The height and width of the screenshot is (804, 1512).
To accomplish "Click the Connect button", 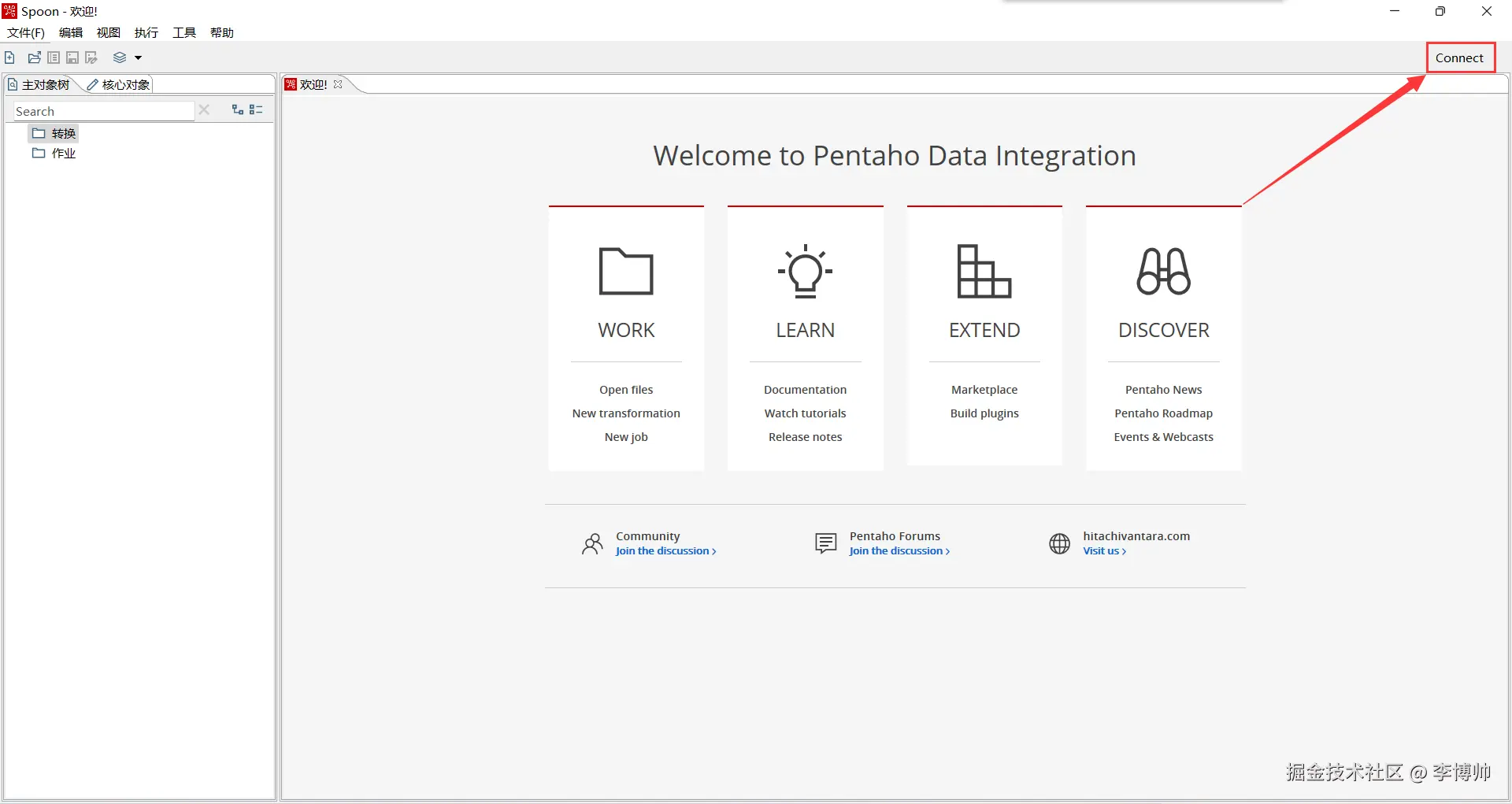I will (x=1459, y=57).
